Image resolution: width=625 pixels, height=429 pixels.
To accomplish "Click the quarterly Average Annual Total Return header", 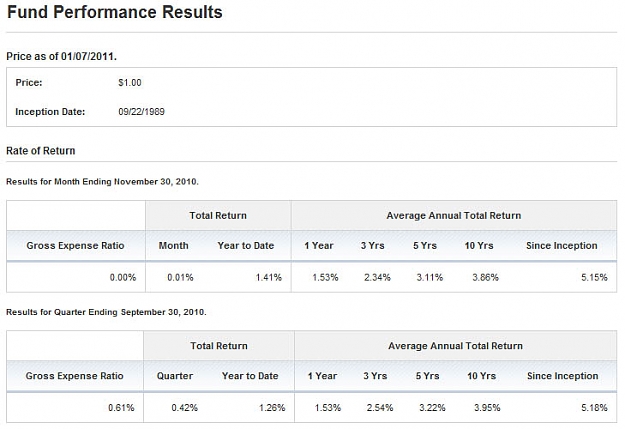I will [456, 346].
